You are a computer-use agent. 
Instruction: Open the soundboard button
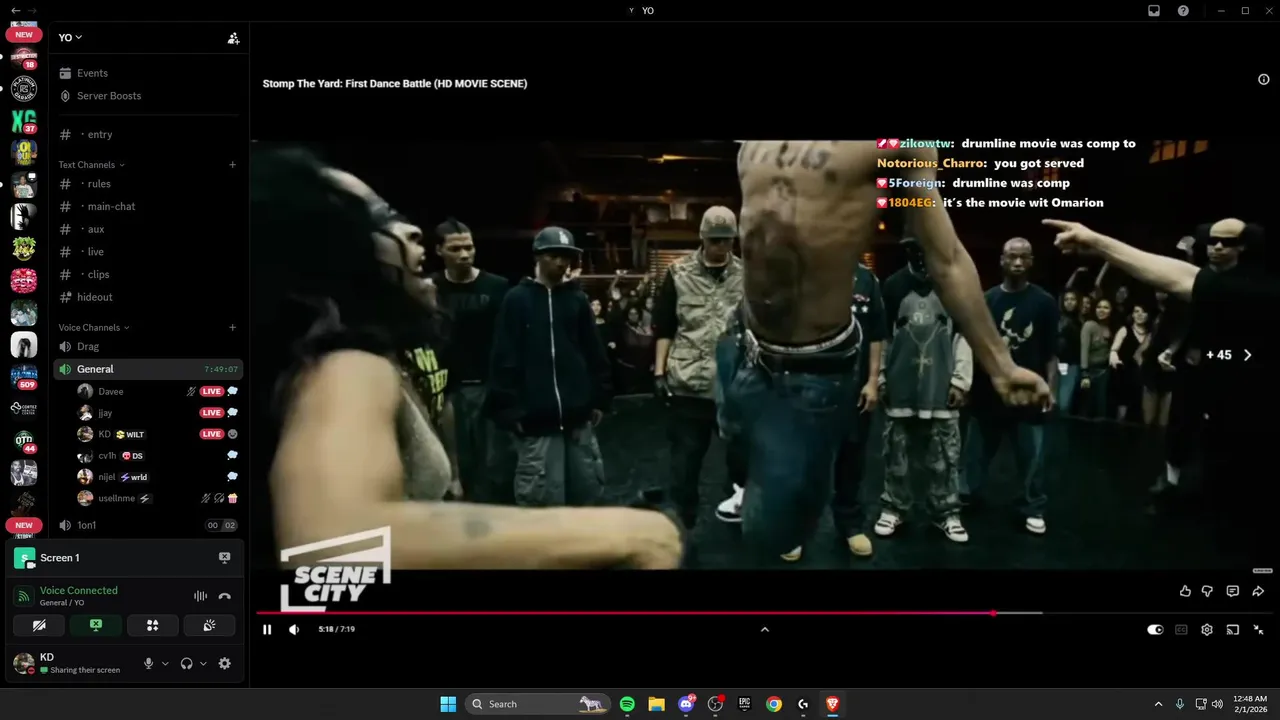(209, 625)
